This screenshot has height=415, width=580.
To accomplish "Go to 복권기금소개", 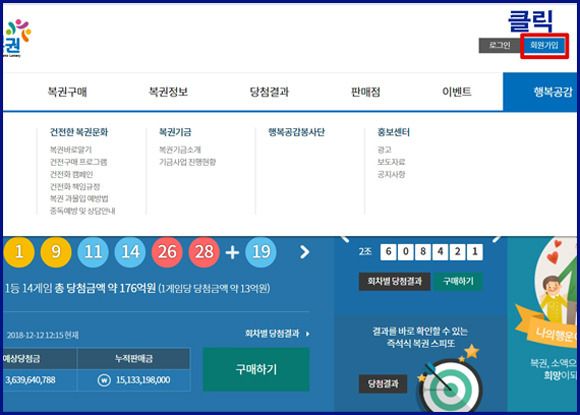I will (180, 149).
